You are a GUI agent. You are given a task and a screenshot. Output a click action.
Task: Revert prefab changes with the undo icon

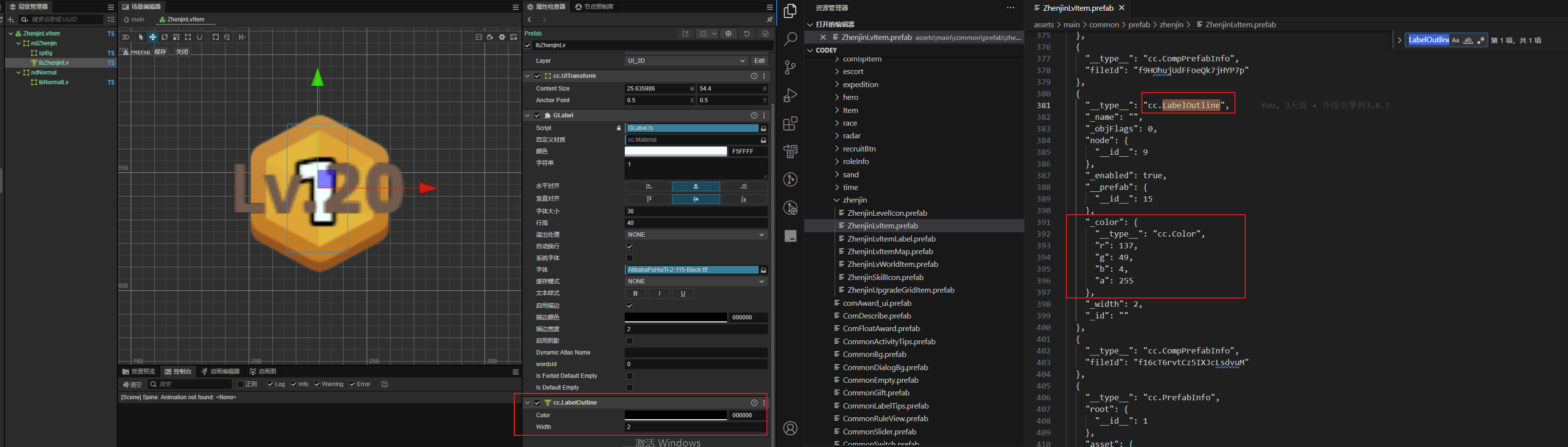click(747, 34)
